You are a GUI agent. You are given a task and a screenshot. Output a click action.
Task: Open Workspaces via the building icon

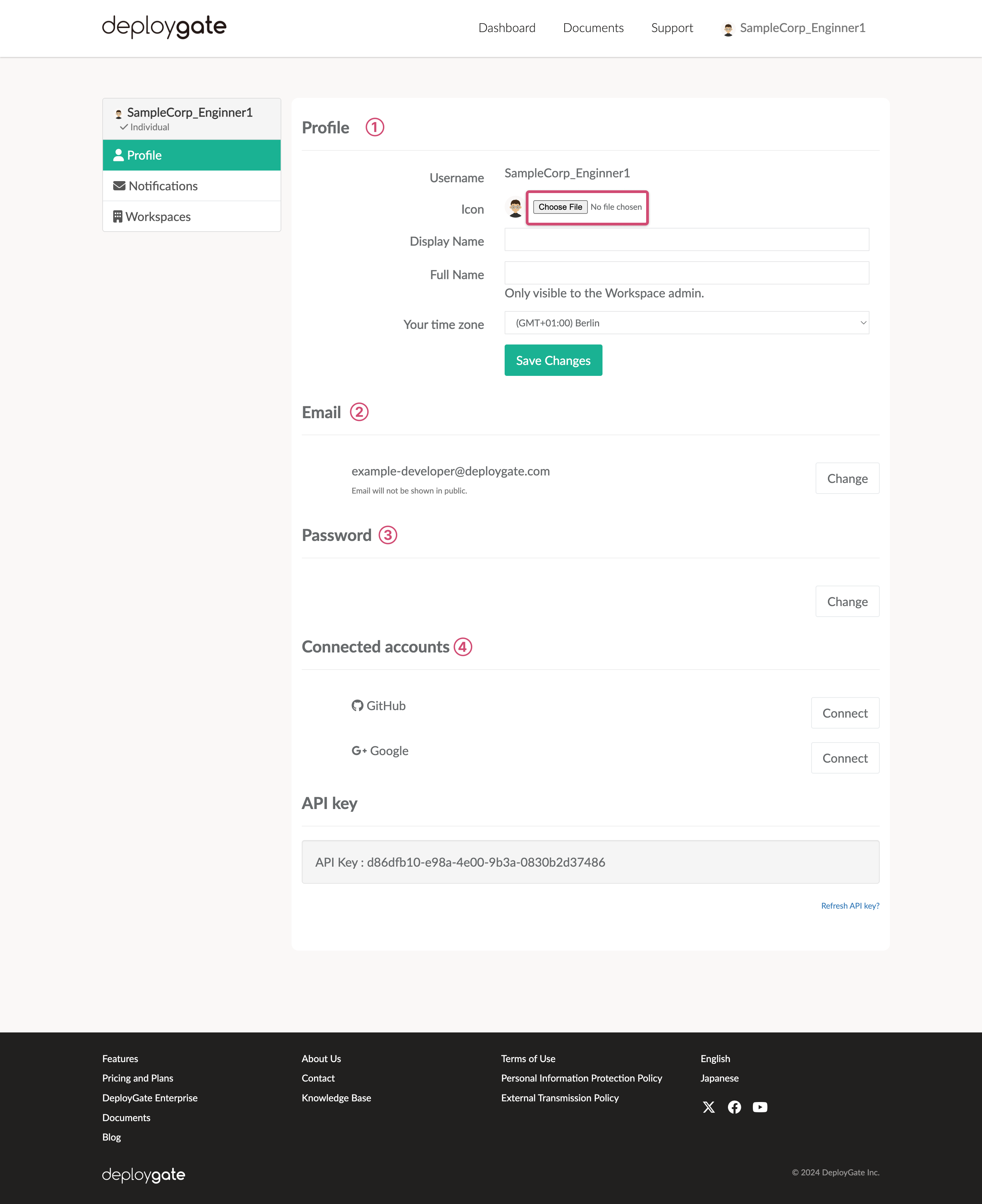click(x=118, y=216)
